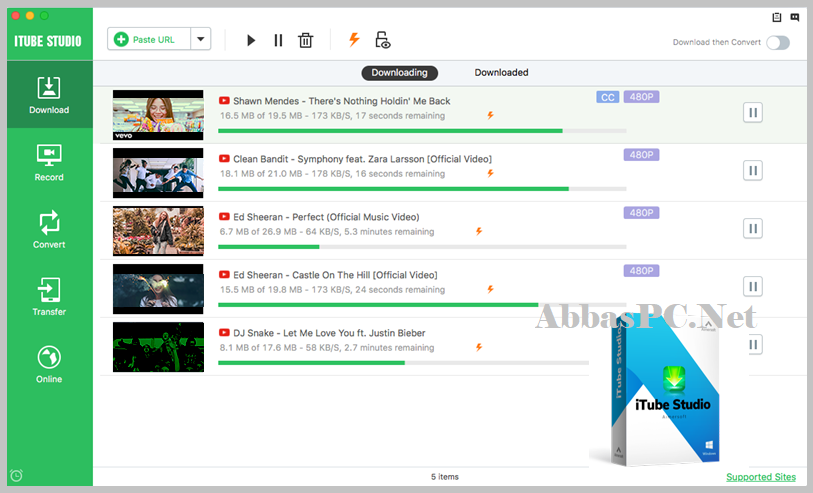Click the Ed Sheeran Perfect progress bar
Viewport: 813px width, 493px height.
422,247
